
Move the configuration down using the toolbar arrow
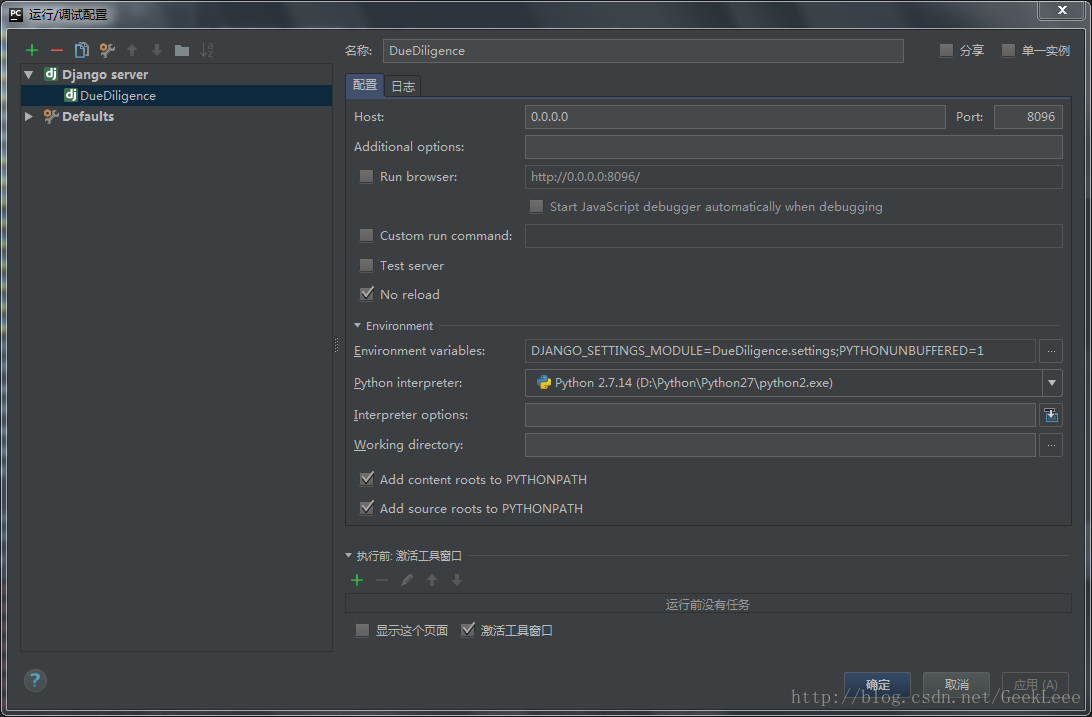pos(157,50)
